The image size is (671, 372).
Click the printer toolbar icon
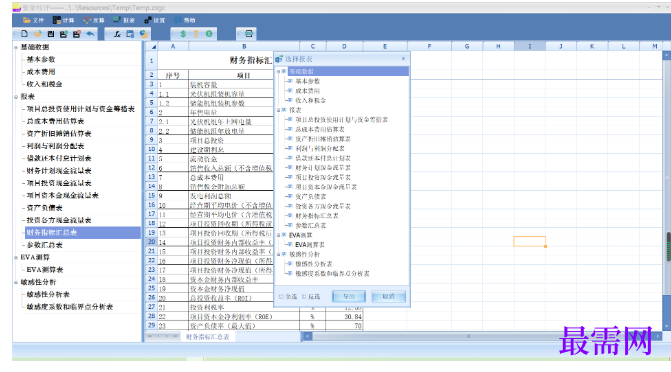249,34
